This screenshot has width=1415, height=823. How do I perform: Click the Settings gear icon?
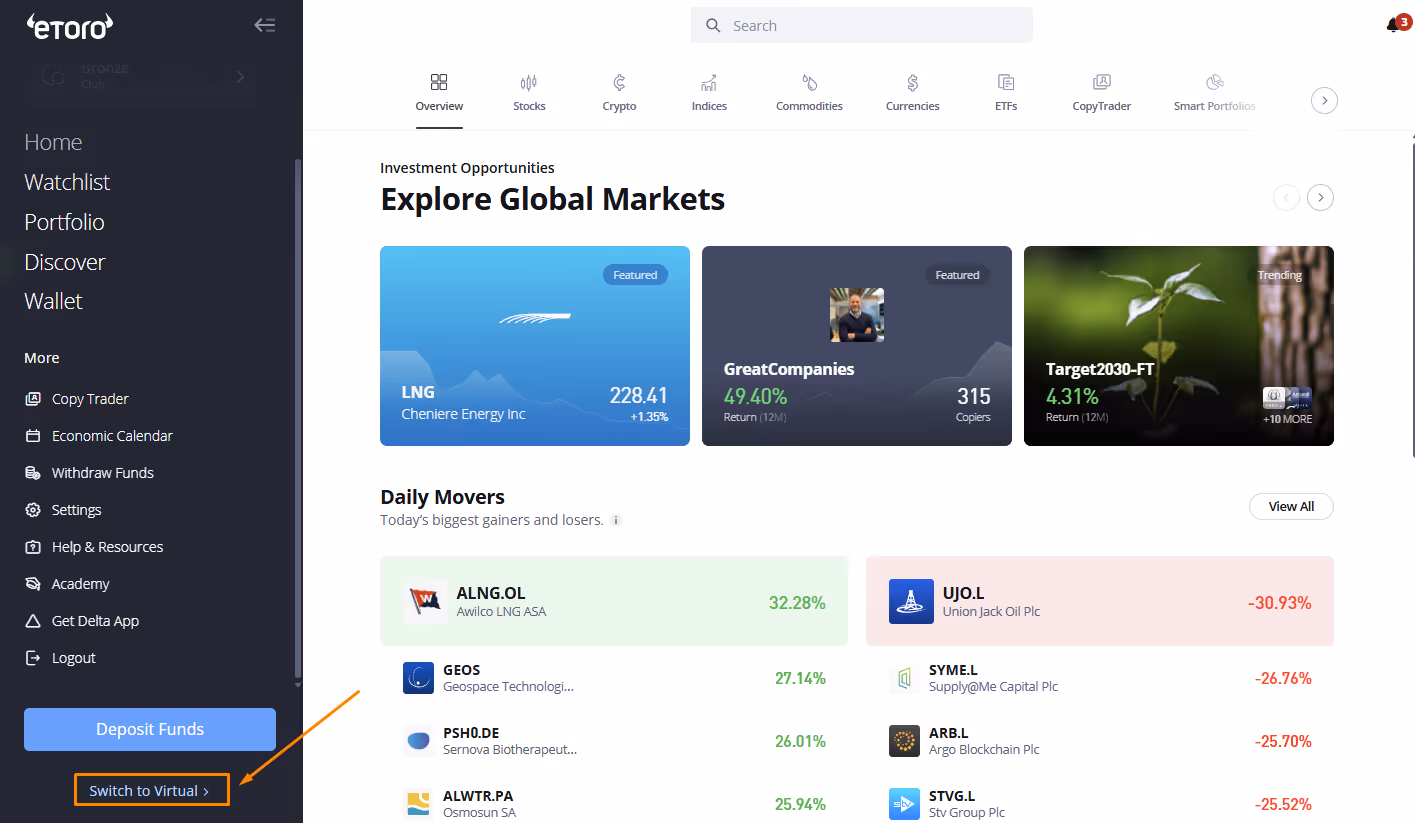32,510
